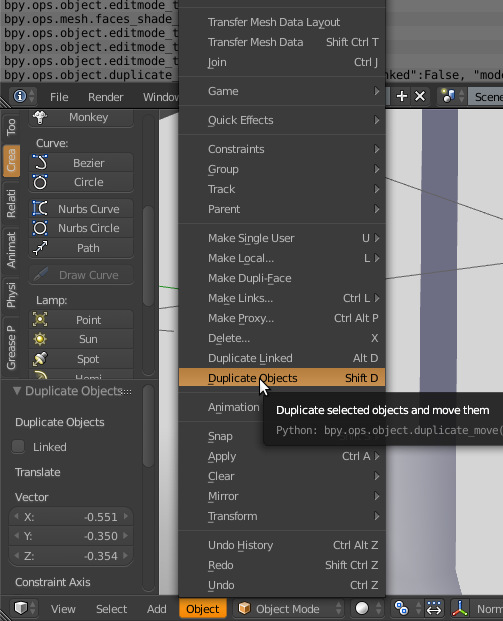503x621 pixels.
Task: Add a Monkey mesh
Action: pos(81,118)
